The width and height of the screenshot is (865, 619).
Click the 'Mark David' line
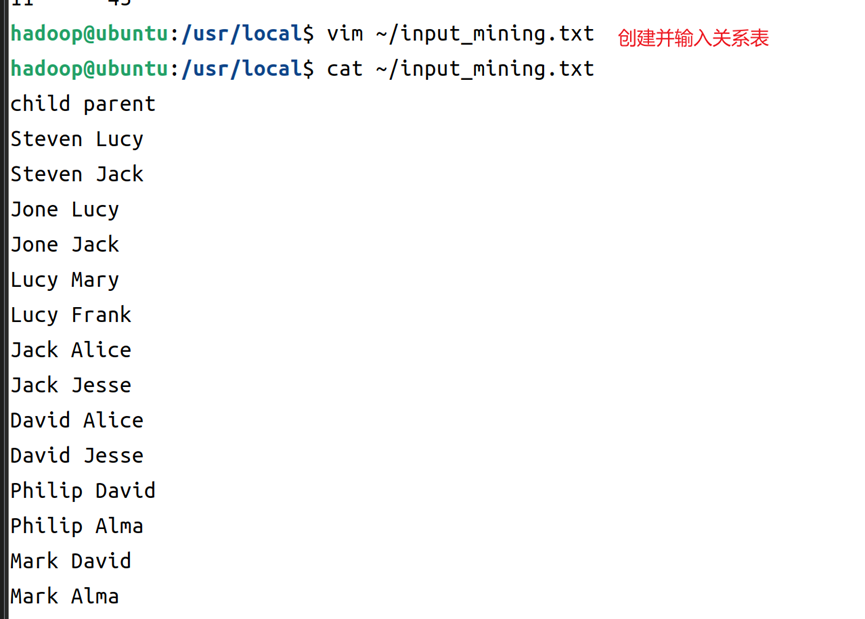(71, 562)
